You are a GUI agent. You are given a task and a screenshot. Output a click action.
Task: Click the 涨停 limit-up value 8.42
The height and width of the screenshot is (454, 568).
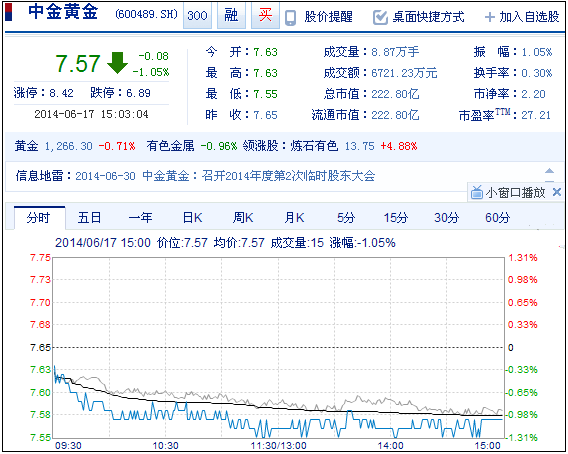coord(61,93)
